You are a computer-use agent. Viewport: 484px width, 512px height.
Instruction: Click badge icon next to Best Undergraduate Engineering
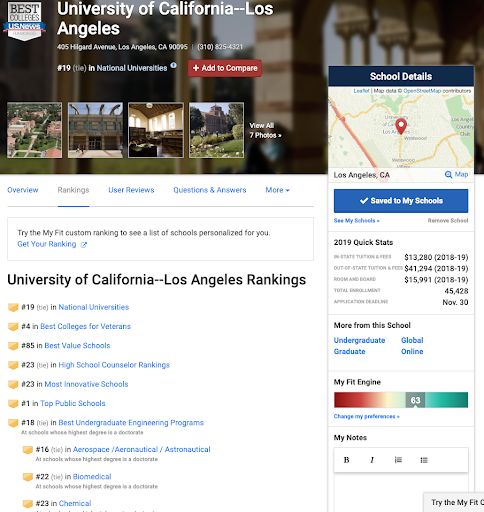click(x=13, y=423)
